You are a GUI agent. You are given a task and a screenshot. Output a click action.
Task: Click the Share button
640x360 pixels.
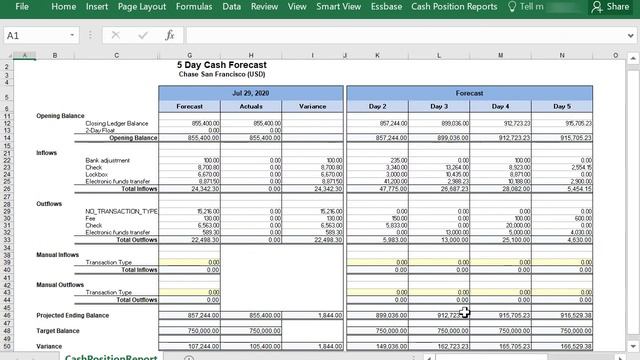(611, 7)
